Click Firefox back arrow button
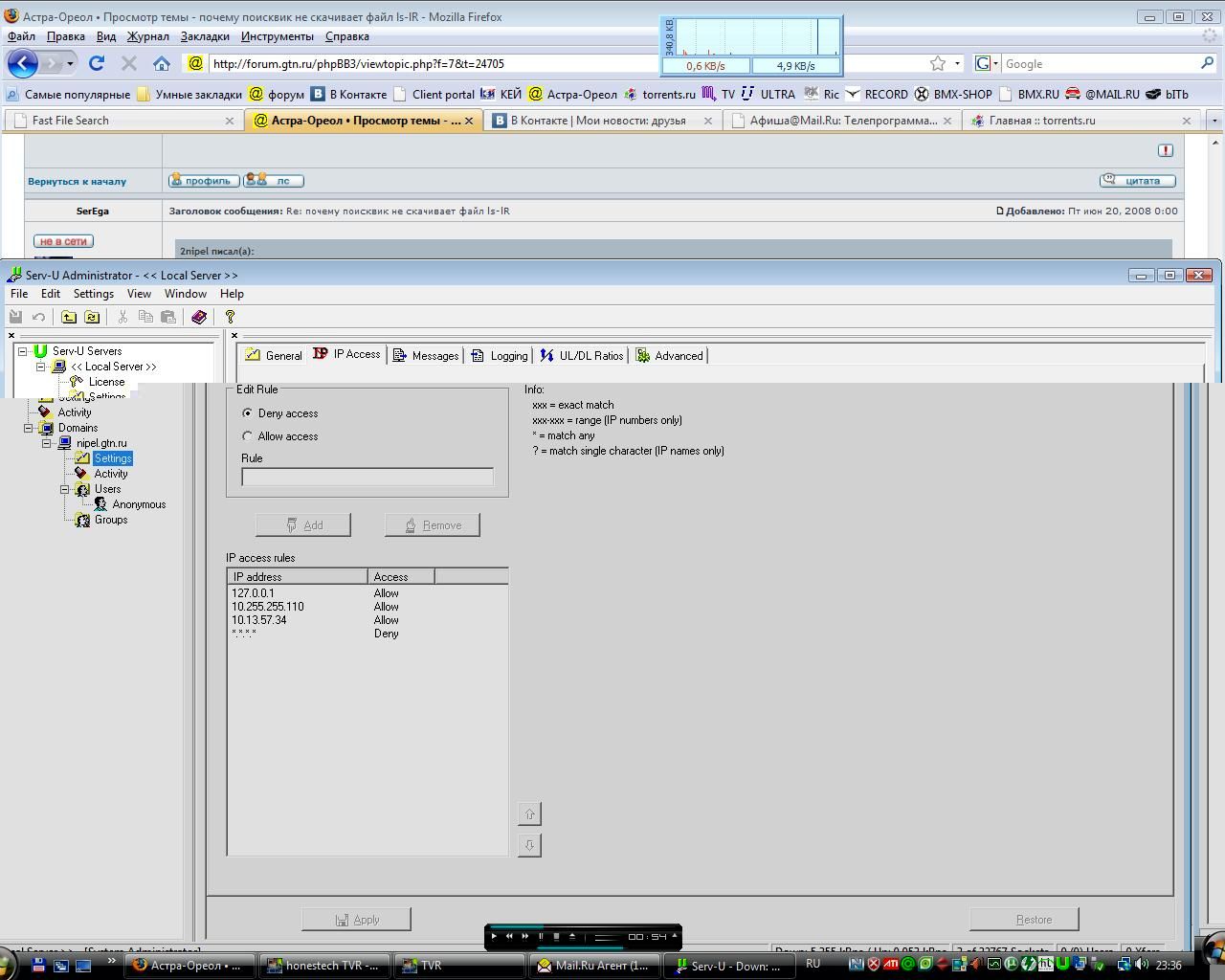 (x=23, y=63)
